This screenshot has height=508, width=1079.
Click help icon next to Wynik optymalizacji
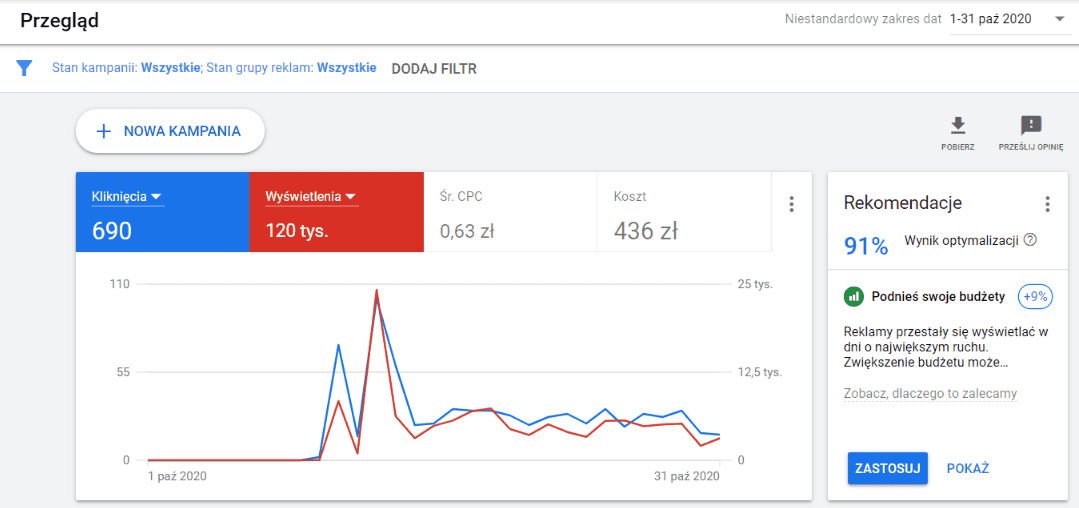[x=1030, y=240]
